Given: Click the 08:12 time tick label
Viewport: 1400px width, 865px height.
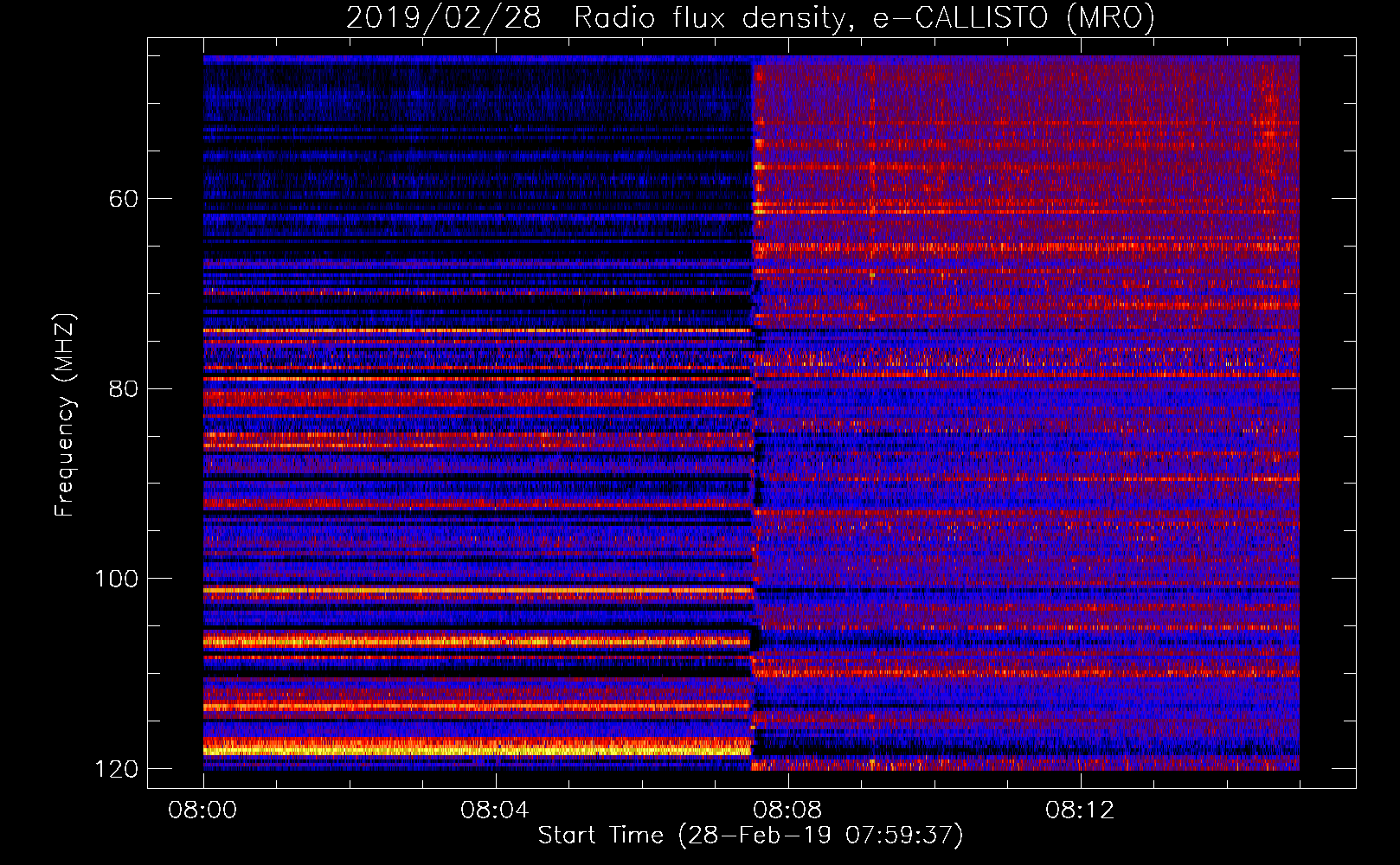Looking at the screenshot, I should tap(1080, 811).
